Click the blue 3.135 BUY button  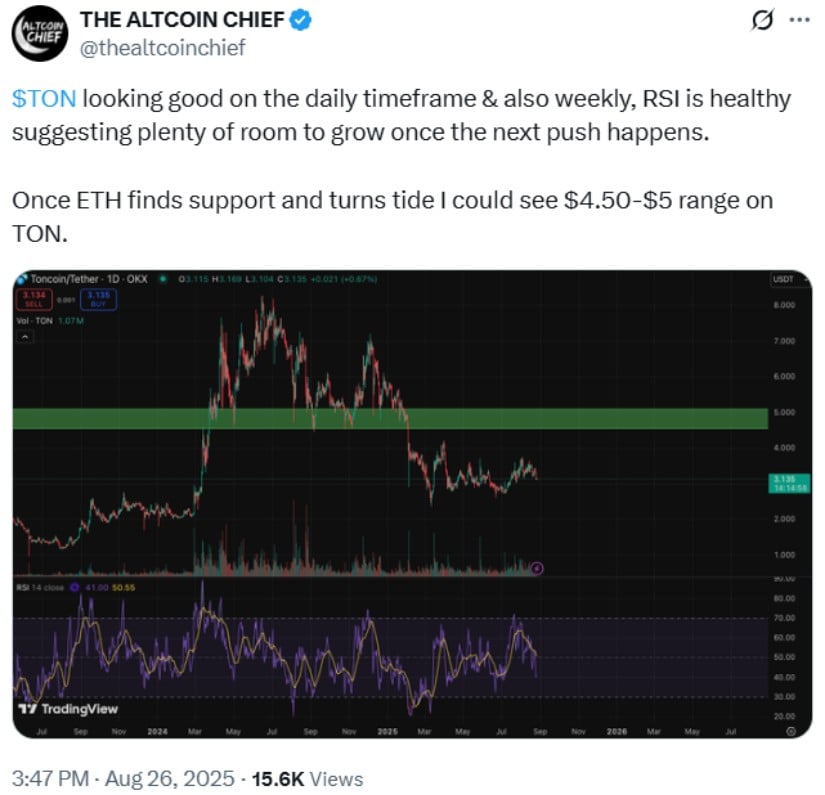pyautogui.click(x=98, y=299)
